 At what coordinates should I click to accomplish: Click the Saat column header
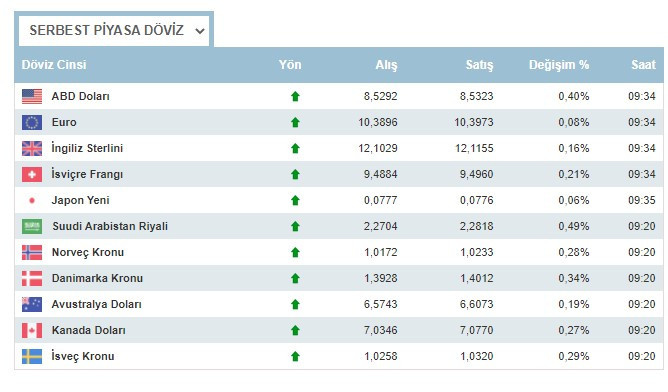pos(643,65)
